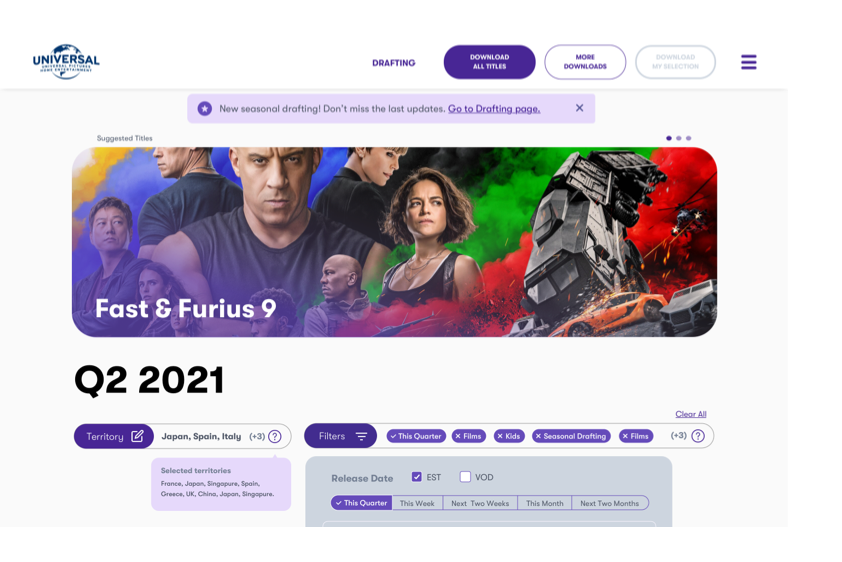Viewport: 842px width, 562px height.
Task: Toggle the This Quarter filter chip
Action: pos(416,436)
